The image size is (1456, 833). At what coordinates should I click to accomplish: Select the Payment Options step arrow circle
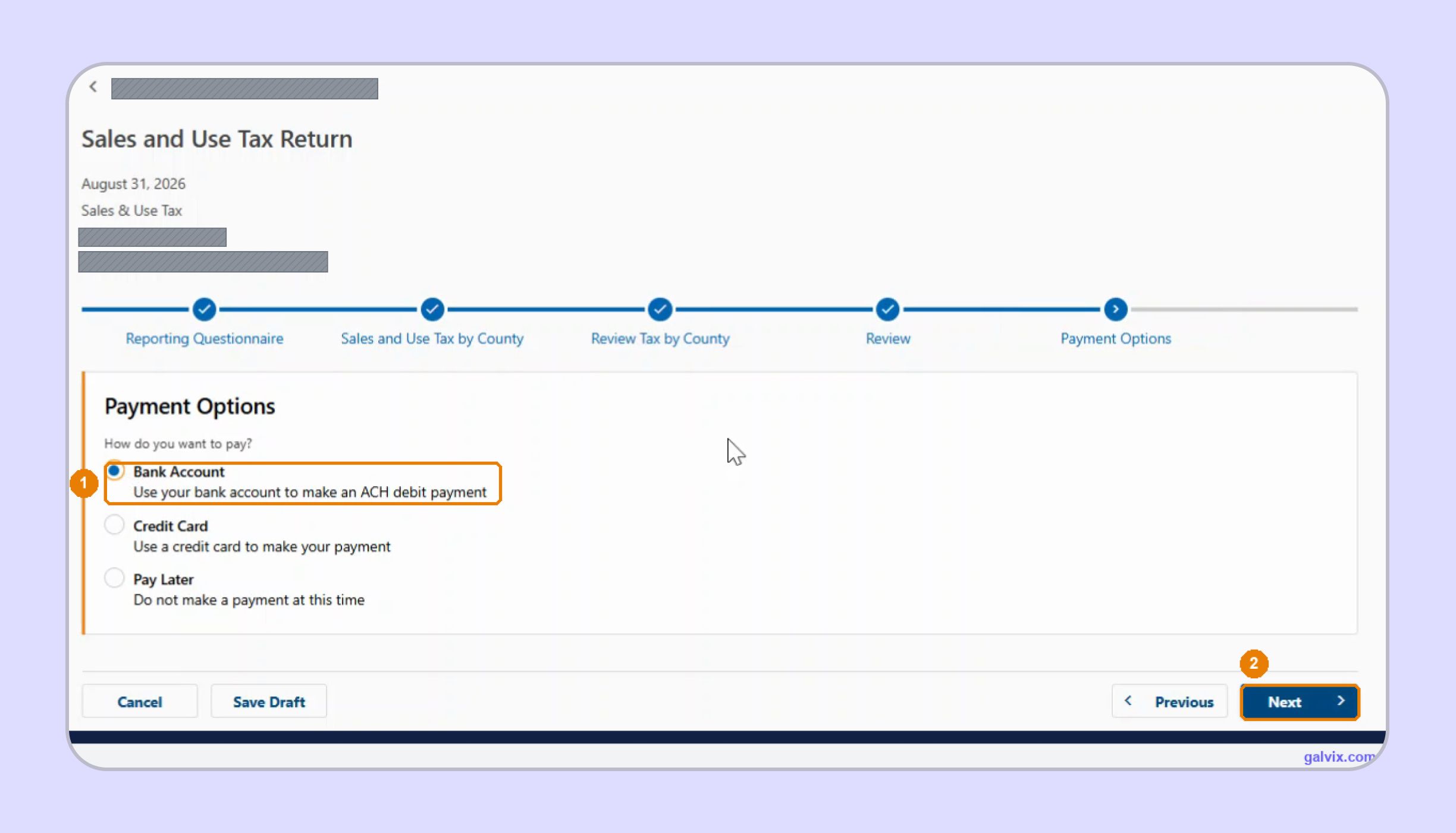(1116, 309)
